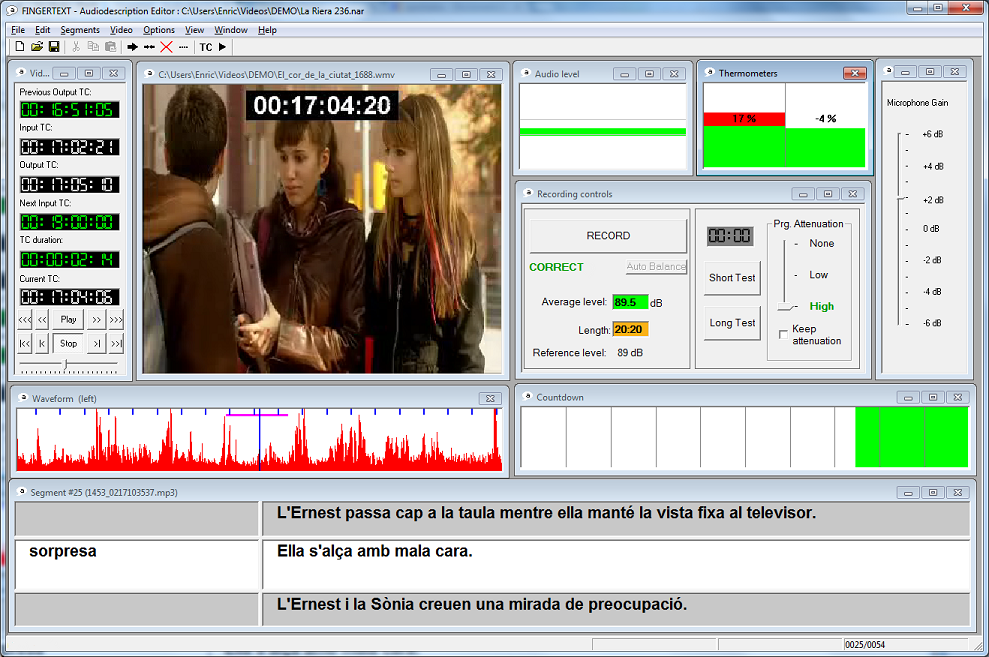
Task: Click the two inward-pointing arrows toolbar icon
Action: click(x=149, y=47)
